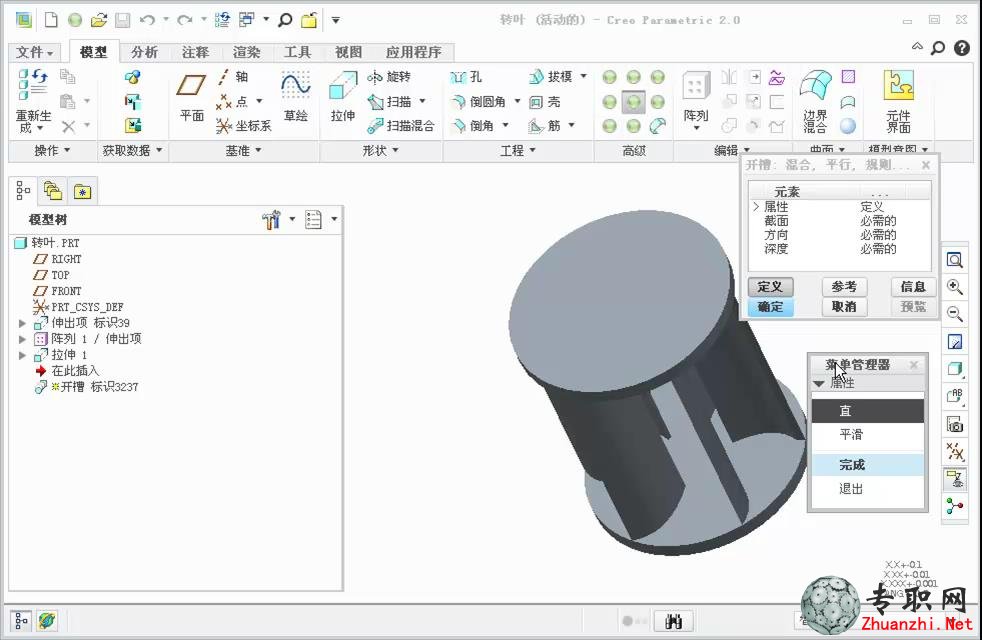Viewport: 982px width, 640px height.
Task: Create a 坐标系 (Coordinate System)
Action: (x=244, y=126)
